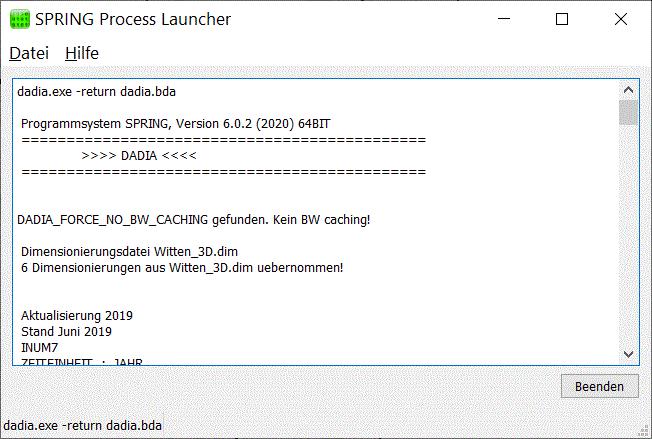Viewport: 652px width, 439px height.
Task: Click the vertical scrollbar thumb
Action: click(x=628, y=112)
